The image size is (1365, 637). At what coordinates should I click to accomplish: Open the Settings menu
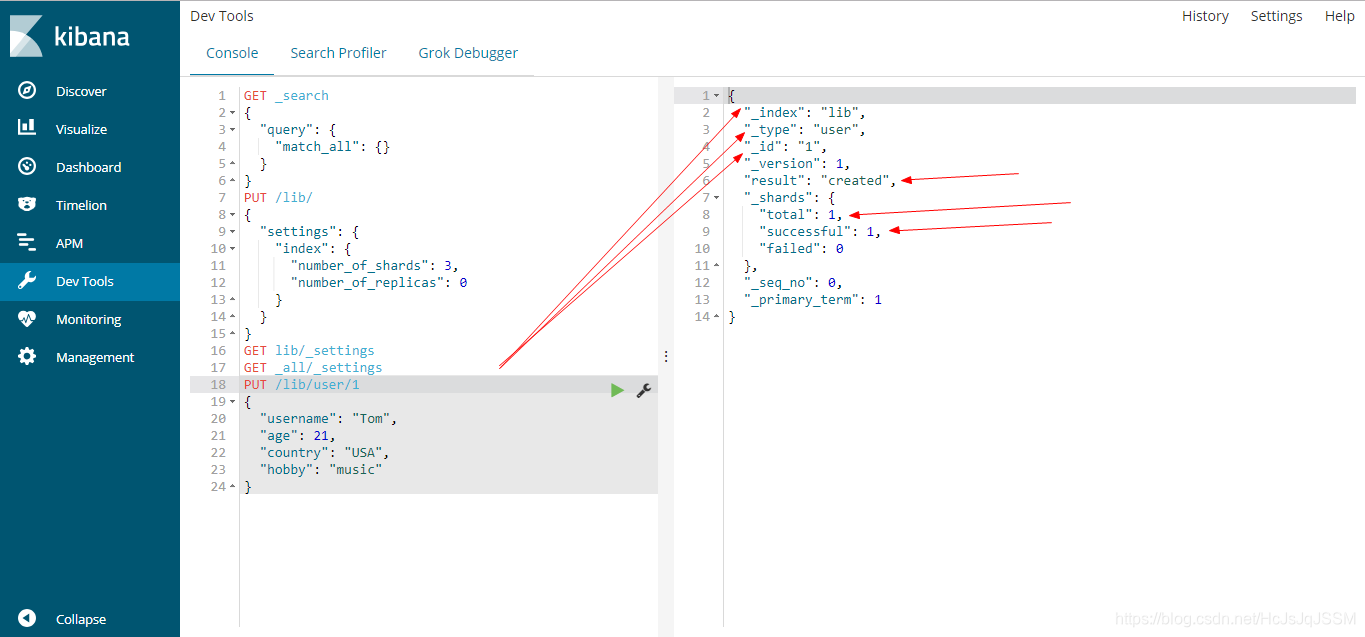coord(1276,16)
